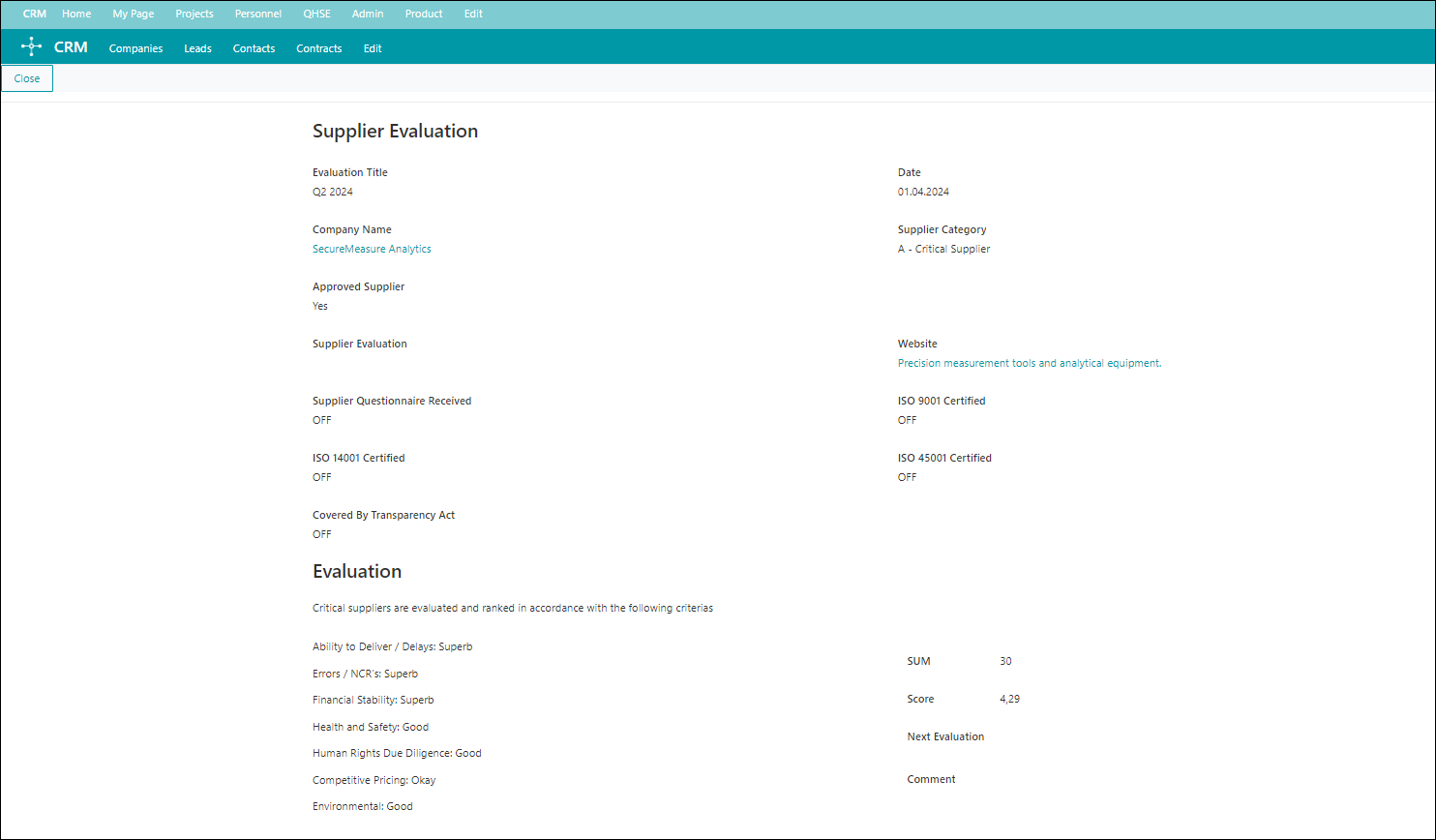Click Financial Stability: Superb row
The width and height of the screenshot is (1436, 840).
coord(373,700)
